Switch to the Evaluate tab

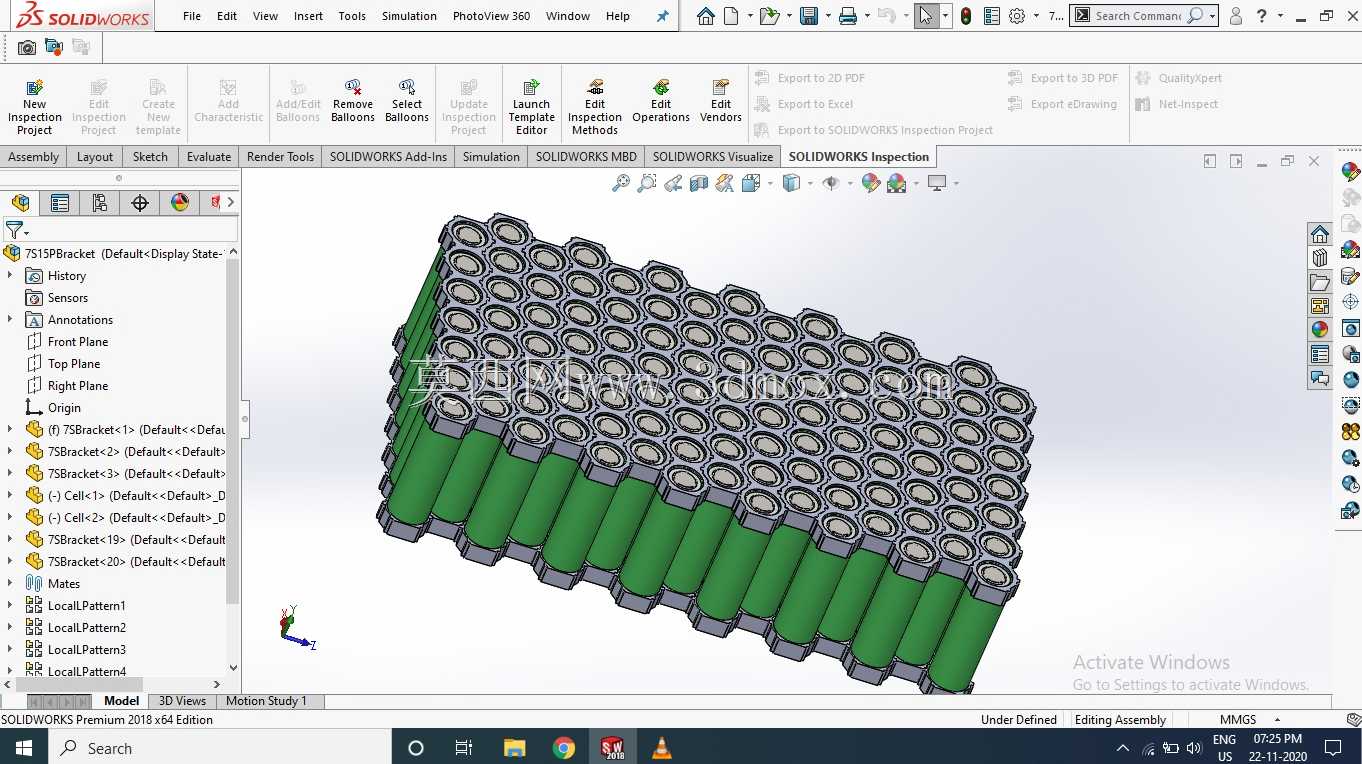point(209,157)
